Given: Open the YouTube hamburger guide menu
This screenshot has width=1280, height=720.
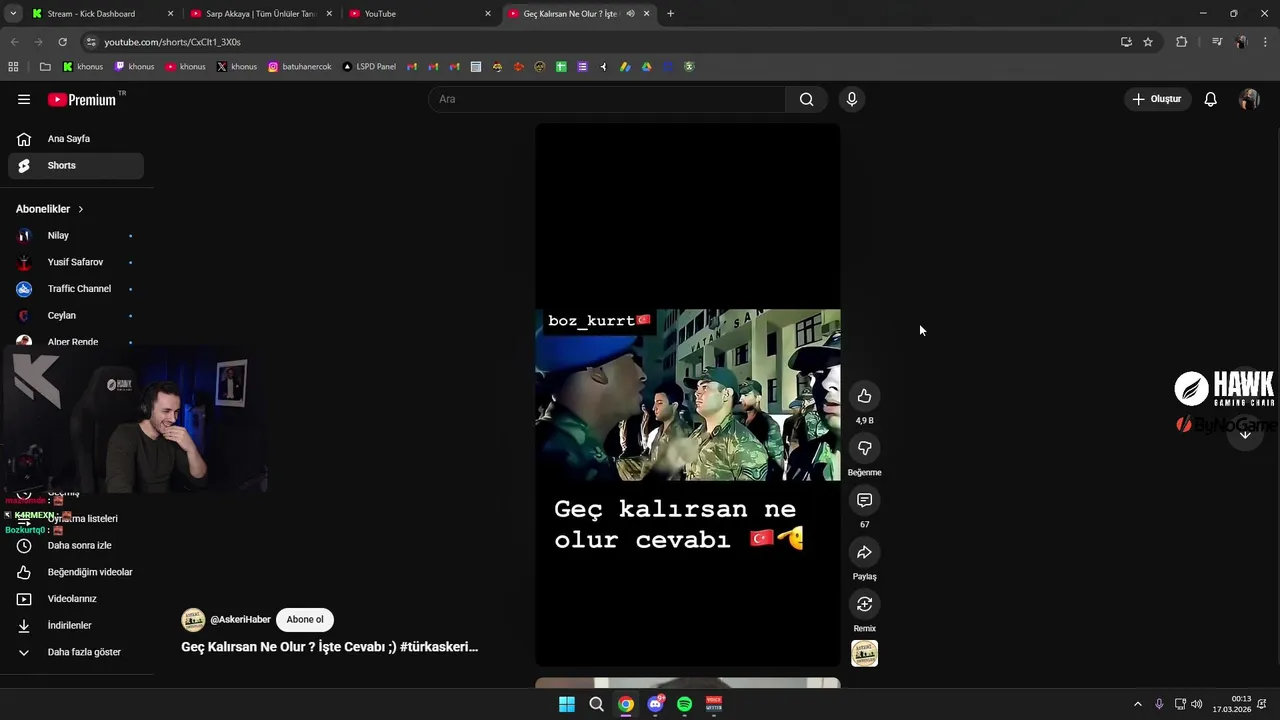Looking at the screenshot, I should (24, 99).
